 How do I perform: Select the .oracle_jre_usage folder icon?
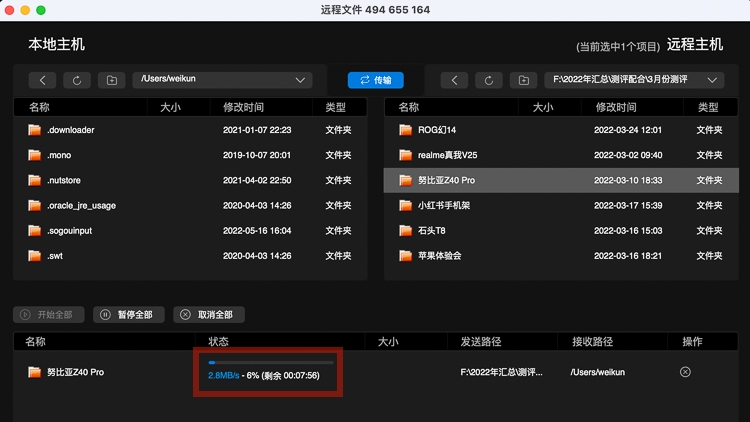click(x=34, y=205)
